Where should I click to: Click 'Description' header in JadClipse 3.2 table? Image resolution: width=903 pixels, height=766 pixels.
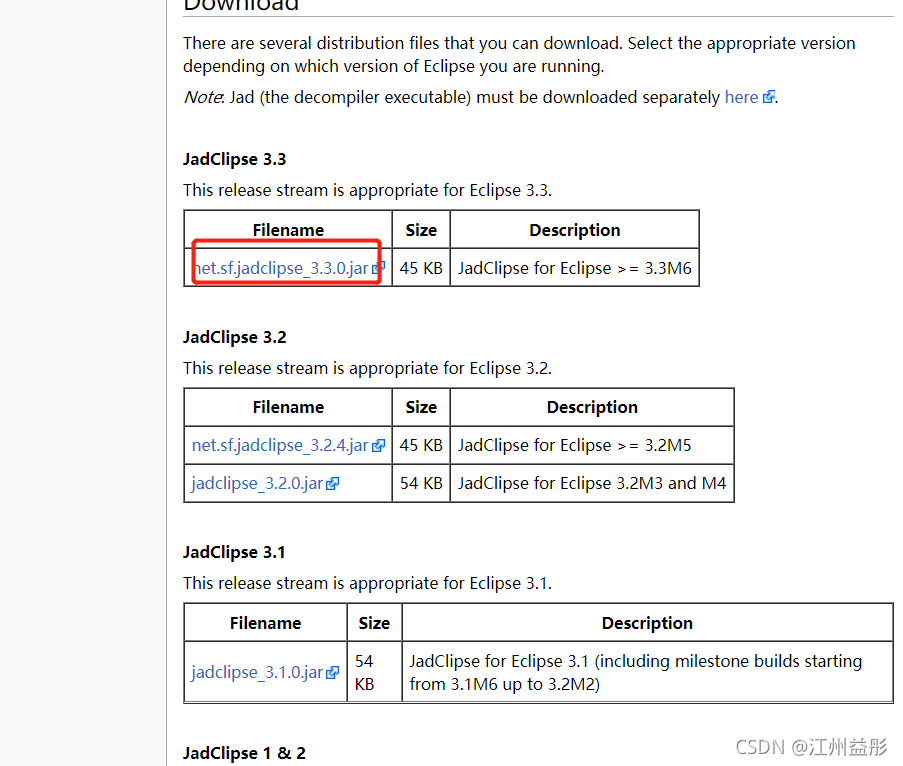pos(592,407)
